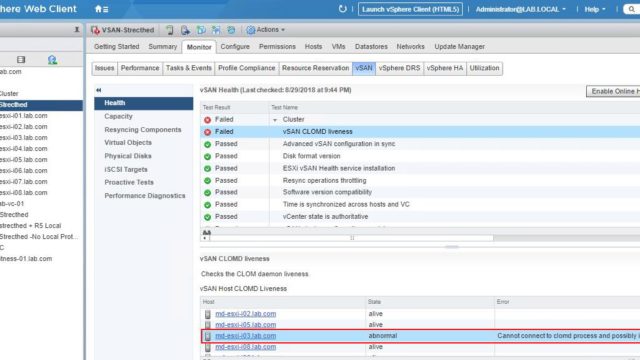The height and width of the screenshot is (360, 640).
Task: Click host icon beside md-esxi-i03.lab.com
Action: pos(208,336)
